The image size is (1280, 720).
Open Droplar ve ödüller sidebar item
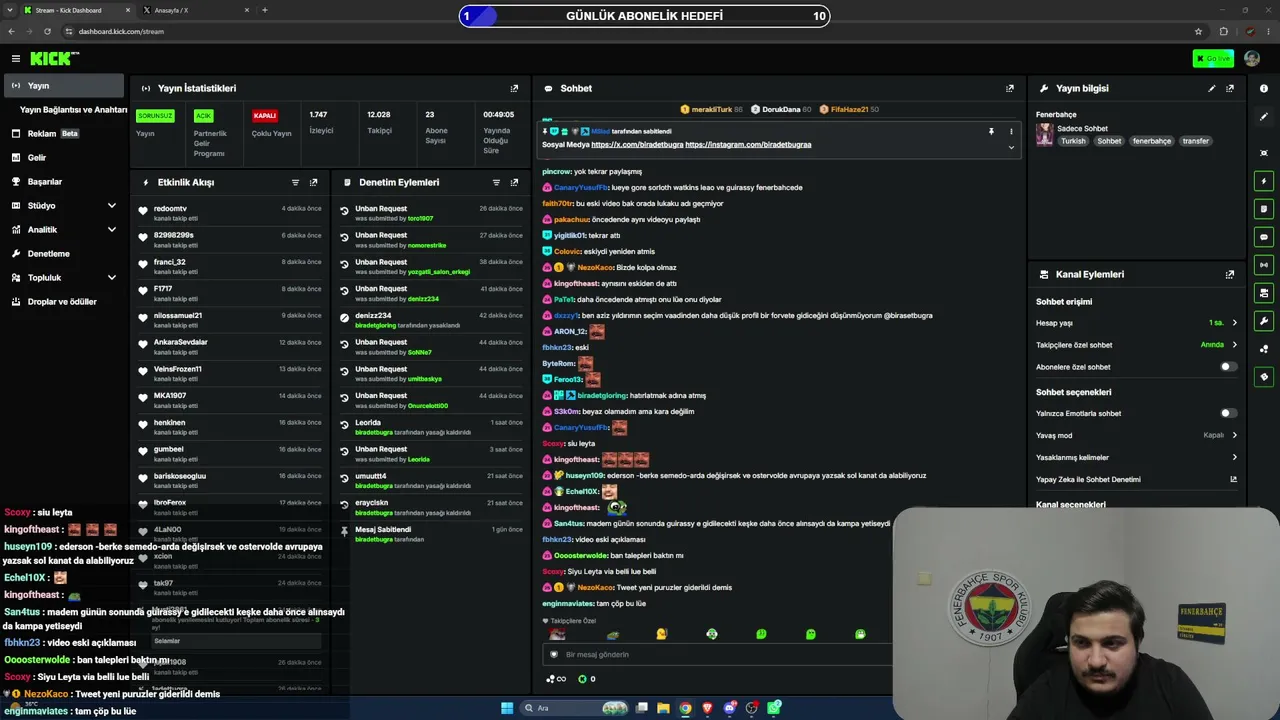[x=64, y=302]
